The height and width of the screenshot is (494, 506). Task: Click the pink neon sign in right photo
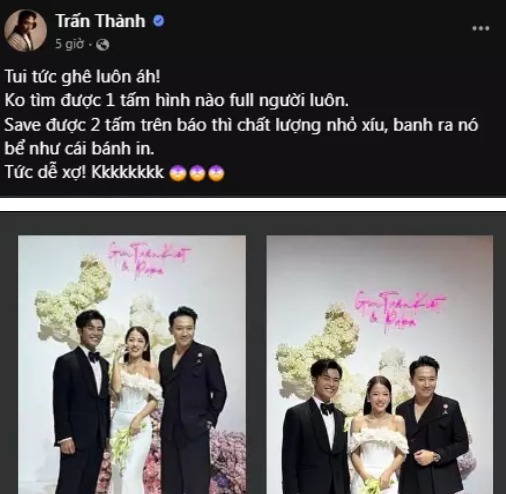[400, 308]
